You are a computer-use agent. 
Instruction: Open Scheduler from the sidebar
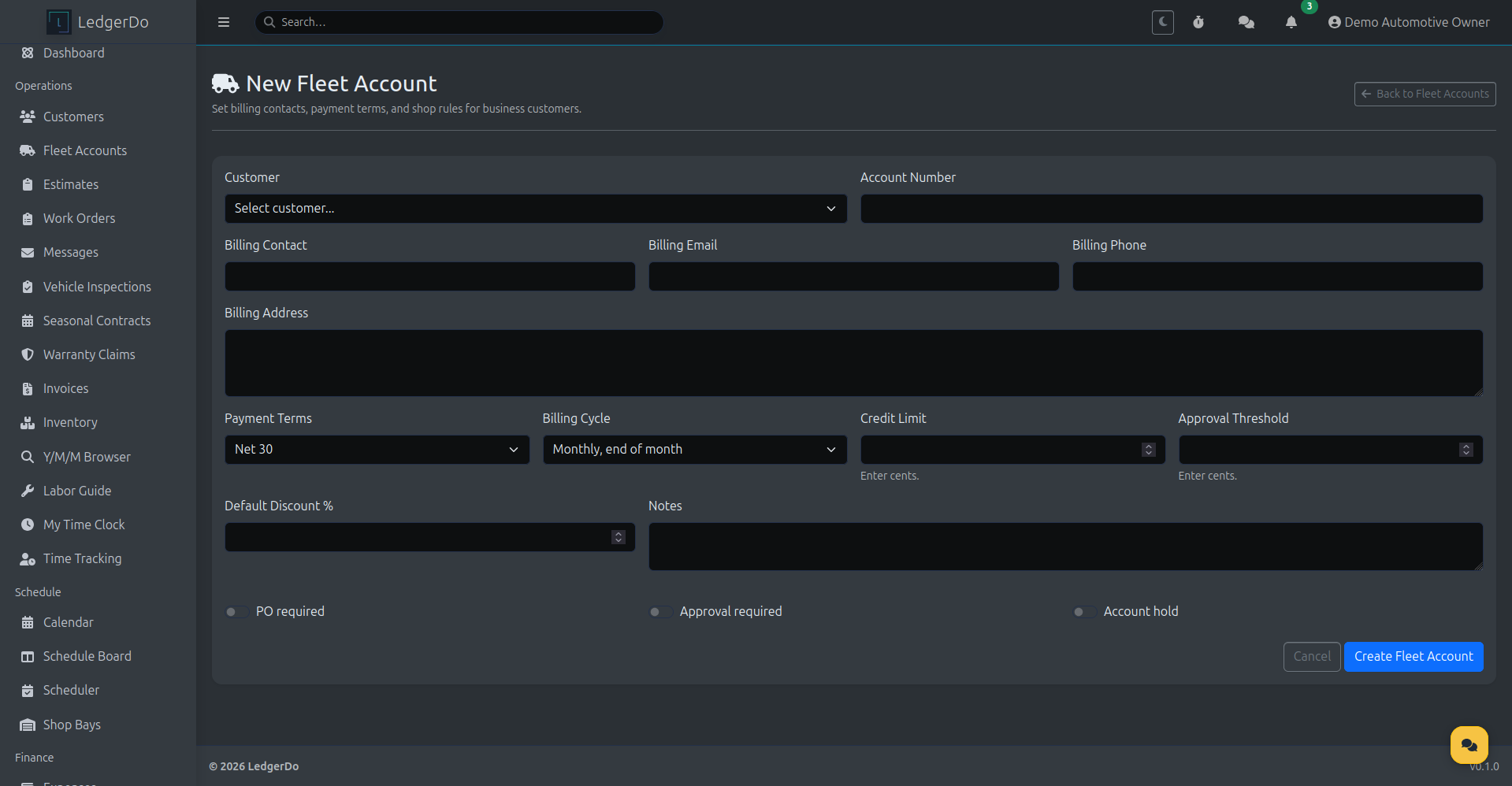[x=71, y=690]
